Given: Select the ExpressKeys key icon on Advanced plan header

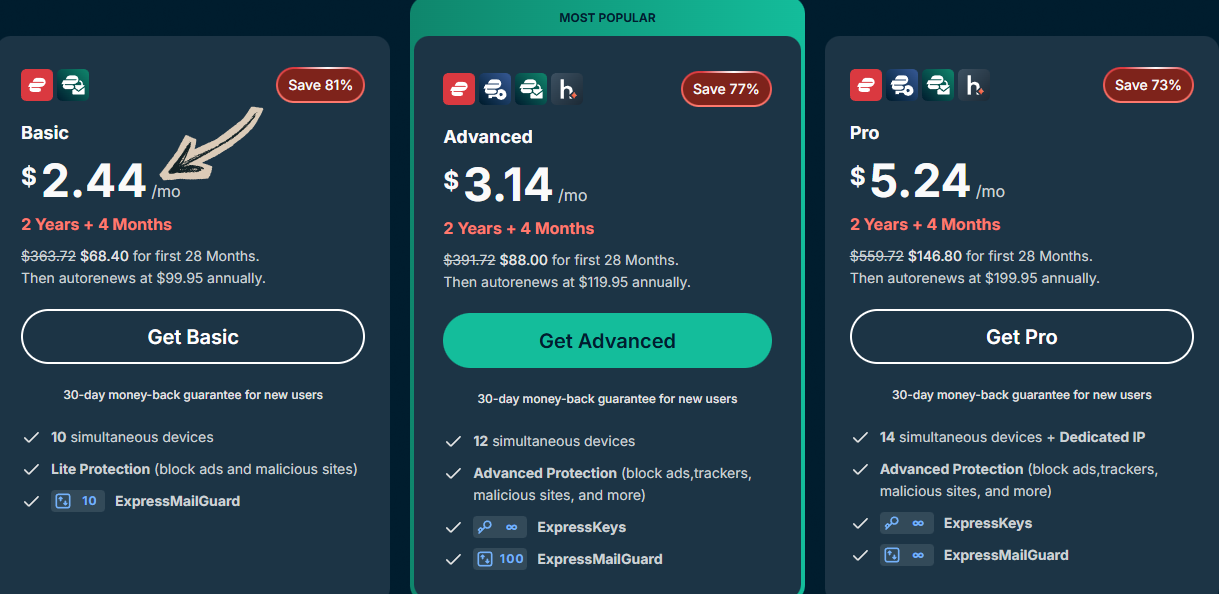Looking at the screenshot, I should pyautogui.click(x=494, y=88).
